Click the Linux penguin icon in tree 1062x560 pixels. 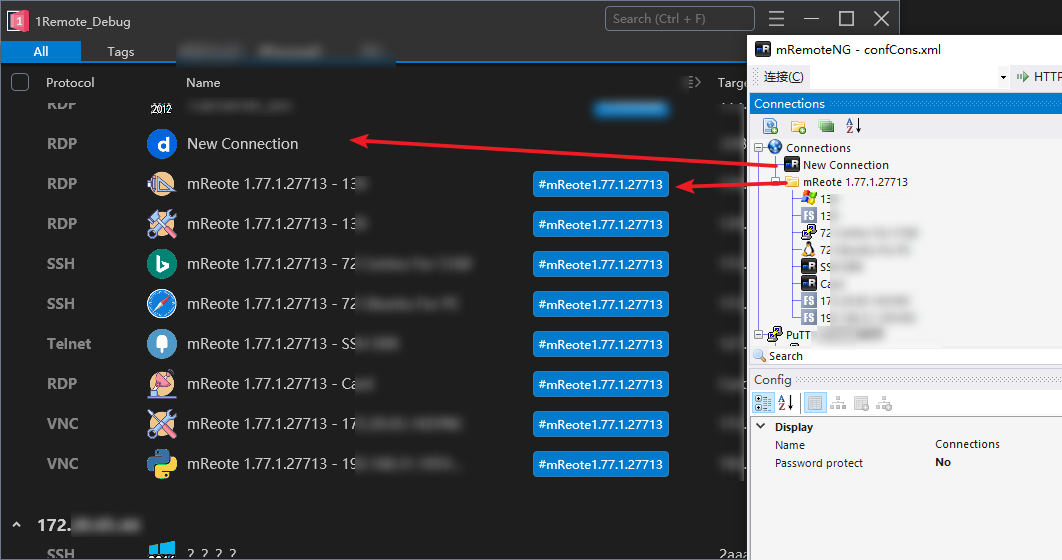808,249
